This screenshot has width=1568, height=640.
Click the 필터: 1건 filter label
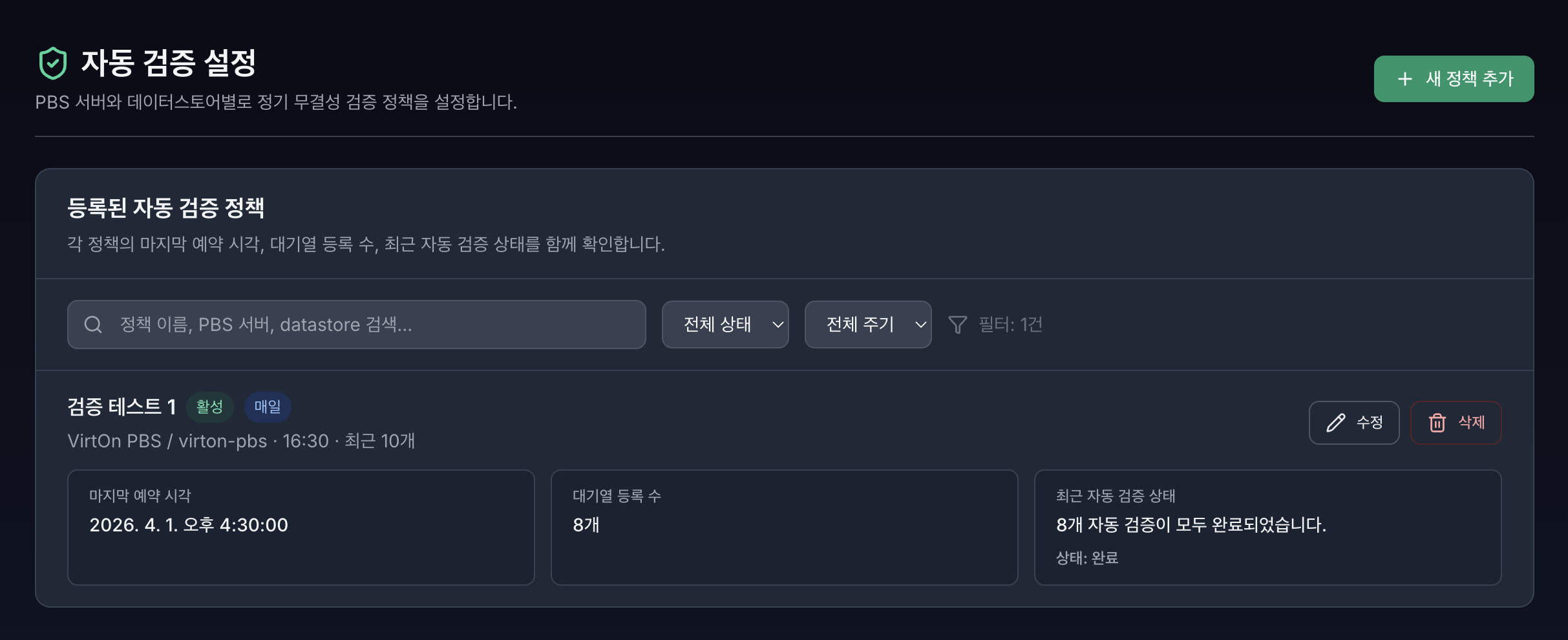coord(1010,325)
